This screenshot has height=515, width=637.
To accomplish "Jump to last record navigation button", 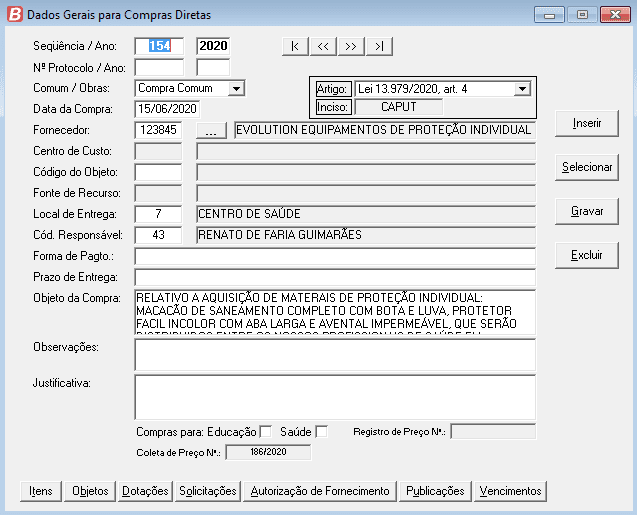I will (x=377, y=46).
